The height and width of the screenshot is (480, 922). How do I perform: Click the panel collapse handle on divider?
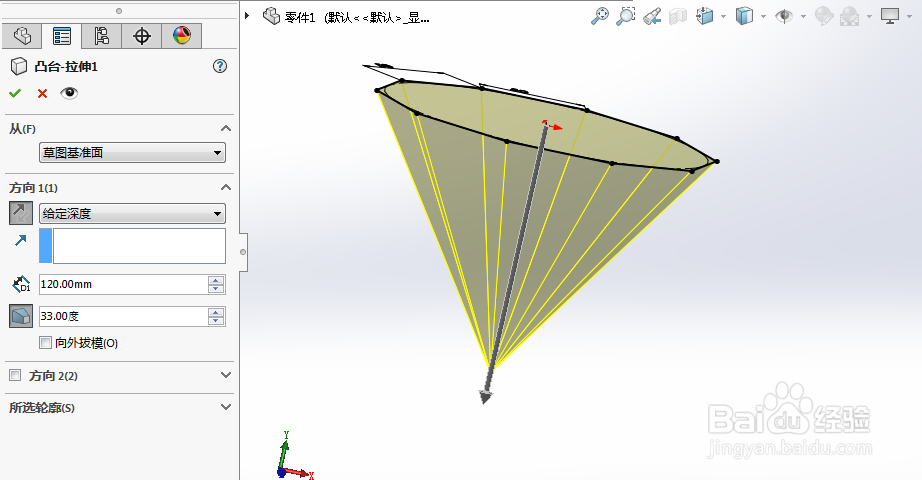[243, 252]
